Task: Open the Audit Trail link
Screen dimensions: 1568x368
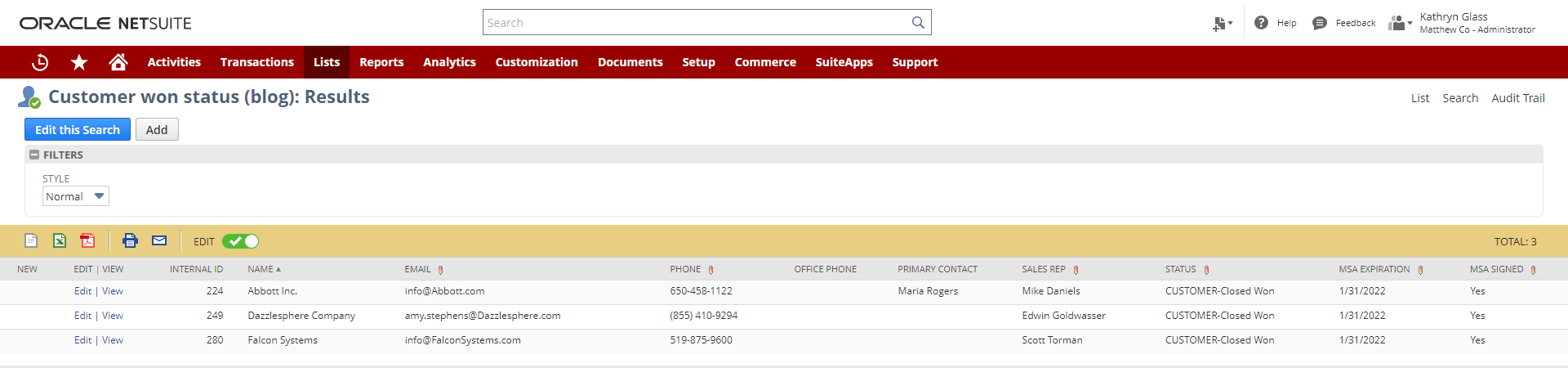Action: point(1518,98)
